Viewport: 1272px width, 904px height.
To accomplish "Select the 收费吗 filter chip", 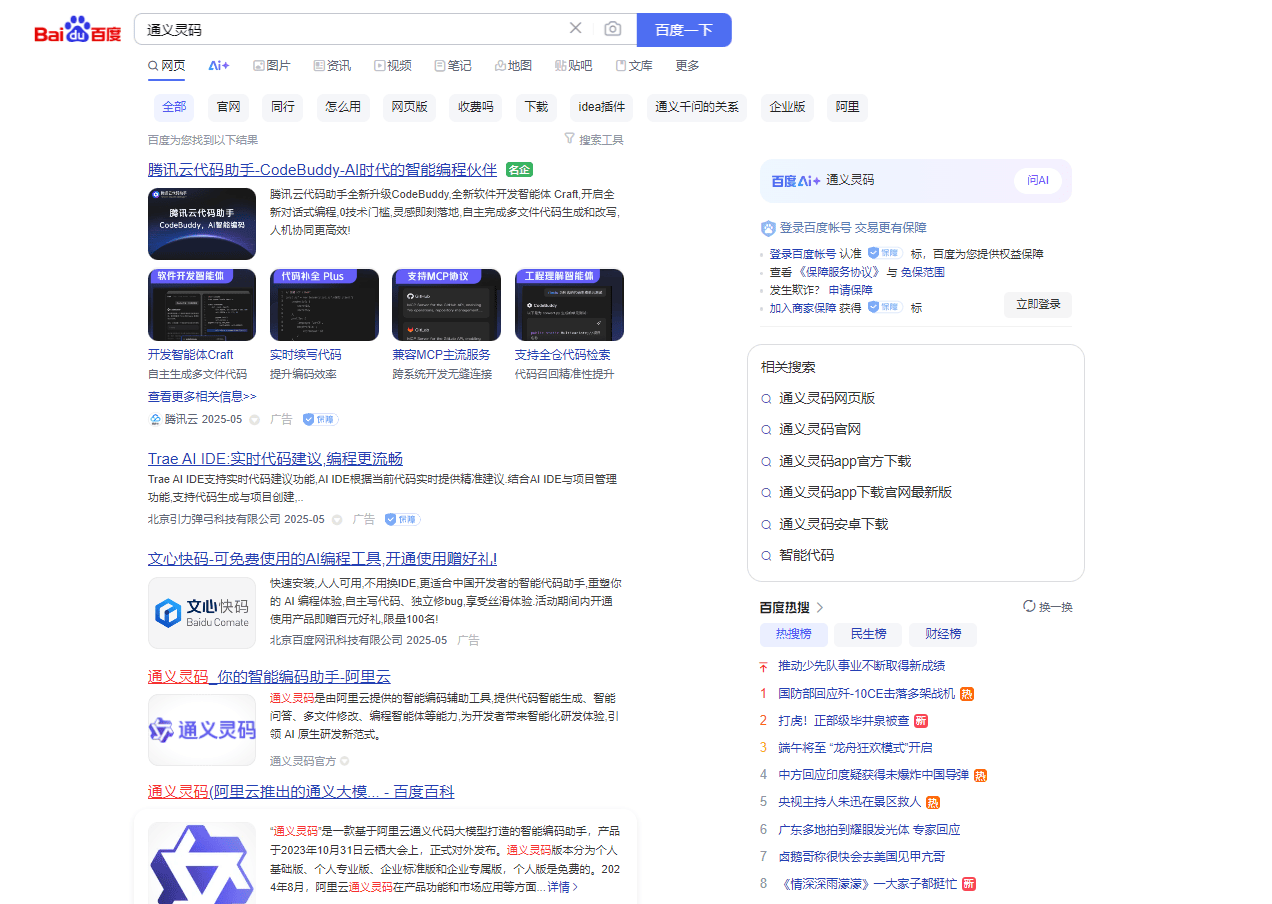I will [476, 107].
